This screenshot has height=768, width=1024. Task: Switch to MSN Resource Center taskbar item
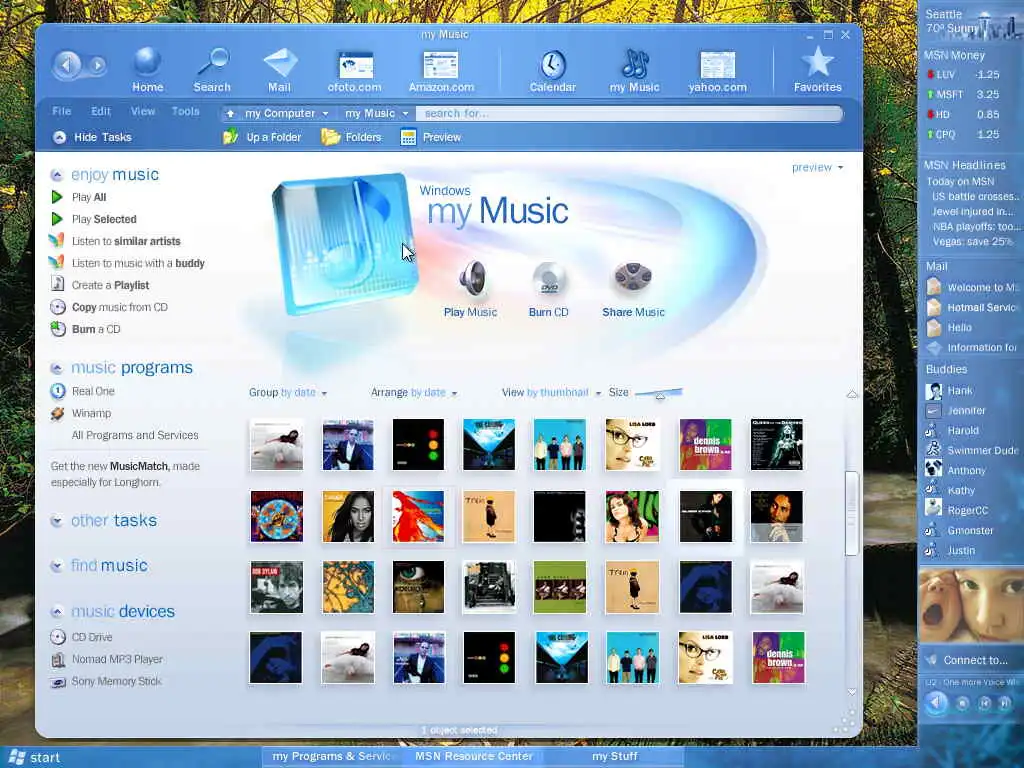click(474, 756)
